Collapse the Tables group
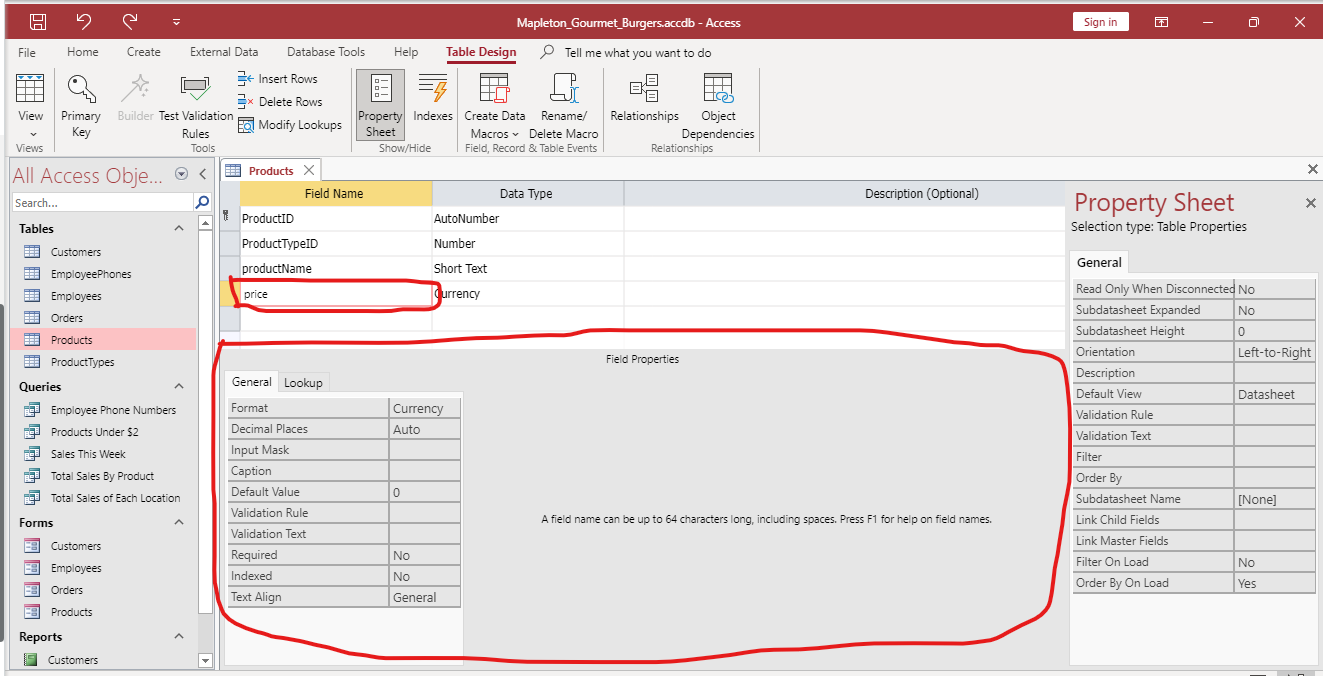The image size is (1323, 676). pos(179,229)
